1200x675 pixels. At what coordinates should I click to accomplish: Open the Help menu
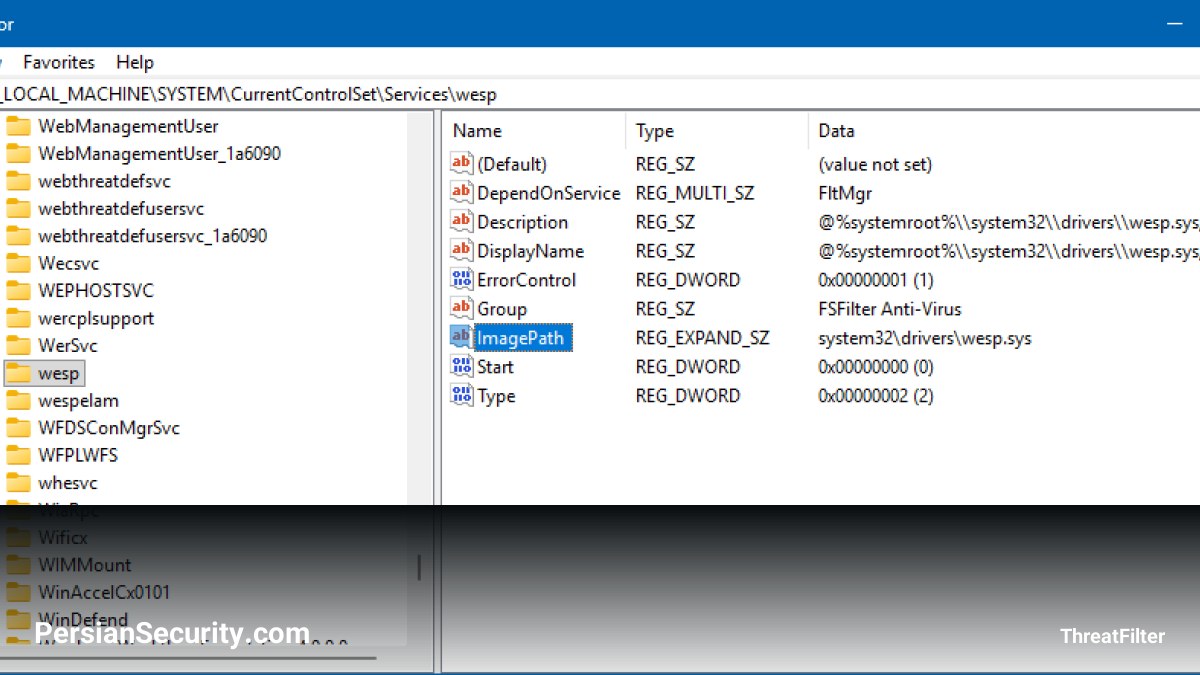click(135, 62)
